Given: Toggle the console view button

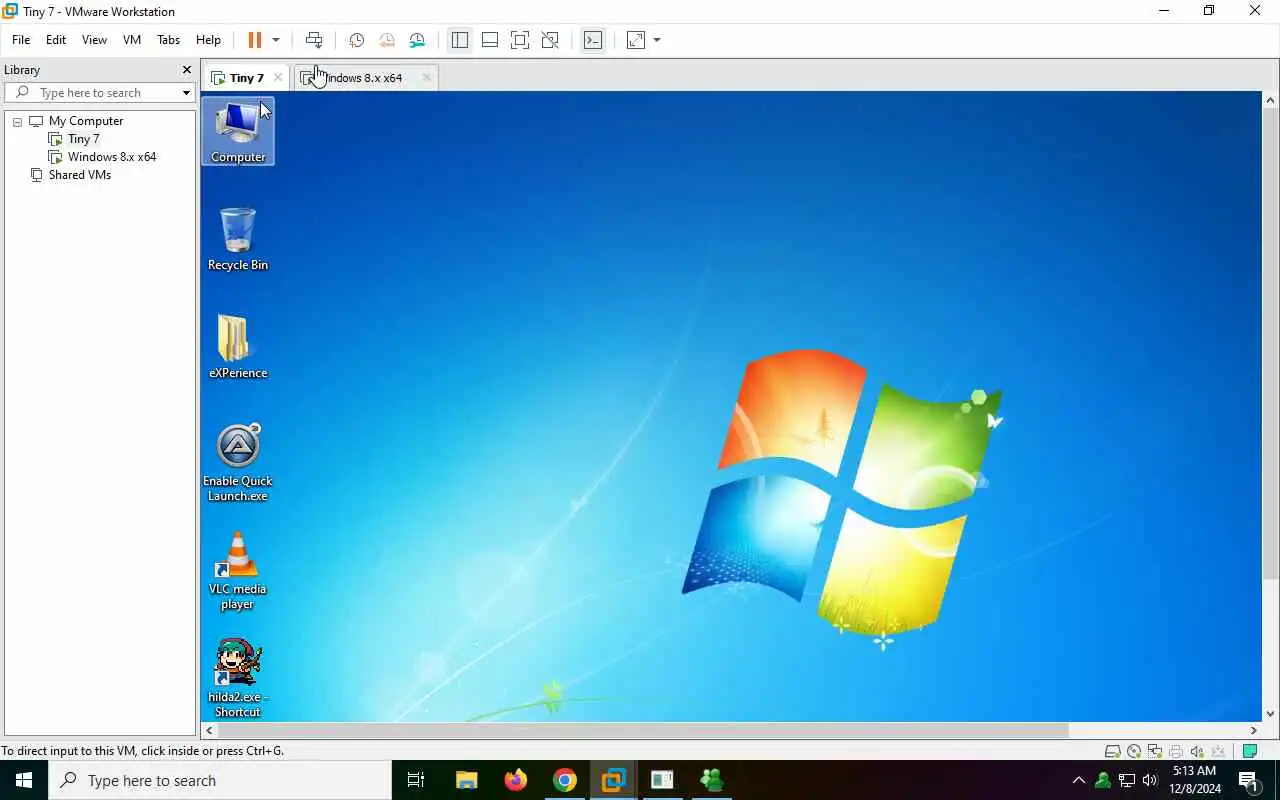Looking at the screenshot, I should tap(593, 40).
